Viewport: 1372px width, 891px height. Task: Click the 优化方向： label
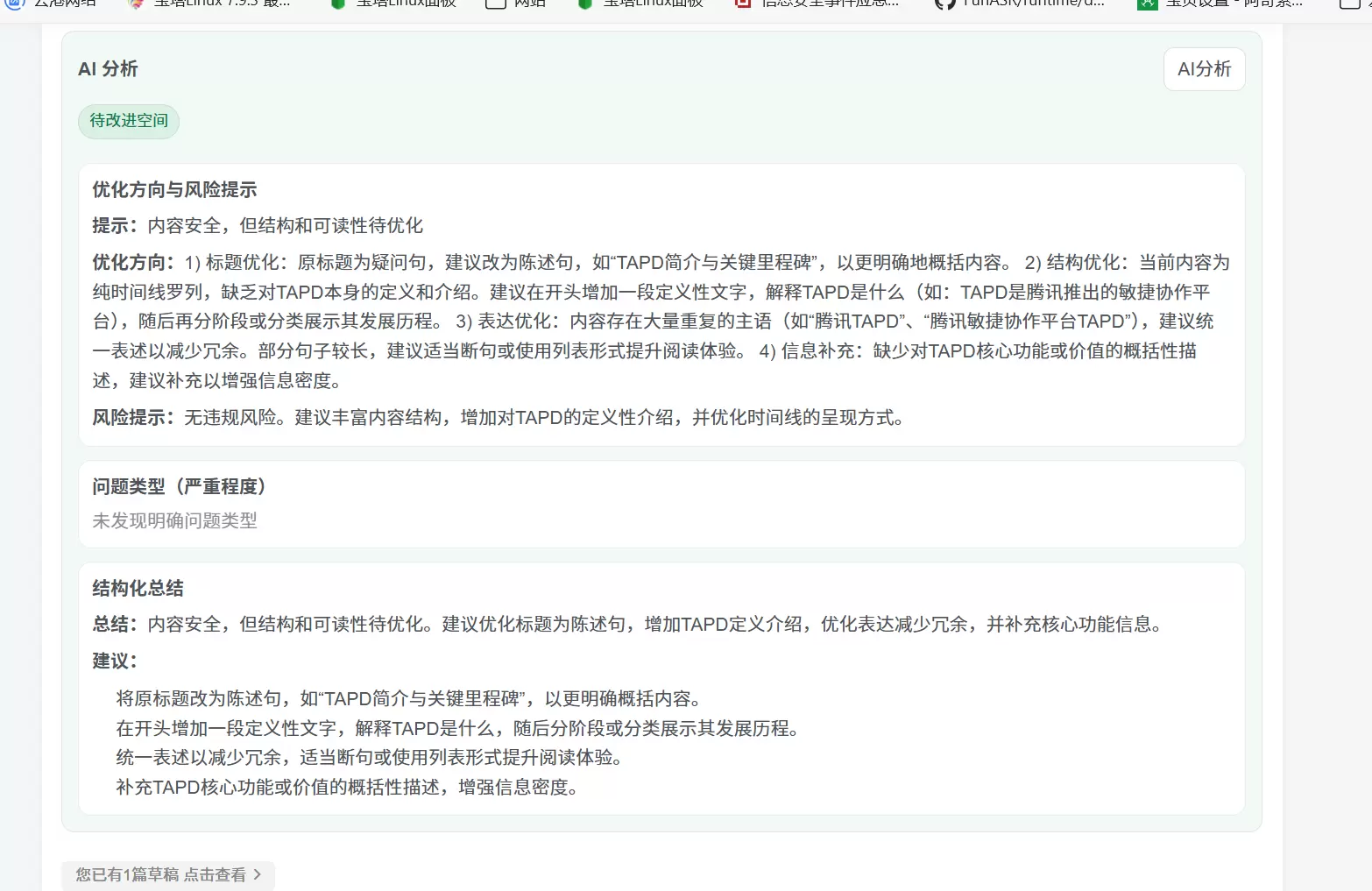[134, 263]
